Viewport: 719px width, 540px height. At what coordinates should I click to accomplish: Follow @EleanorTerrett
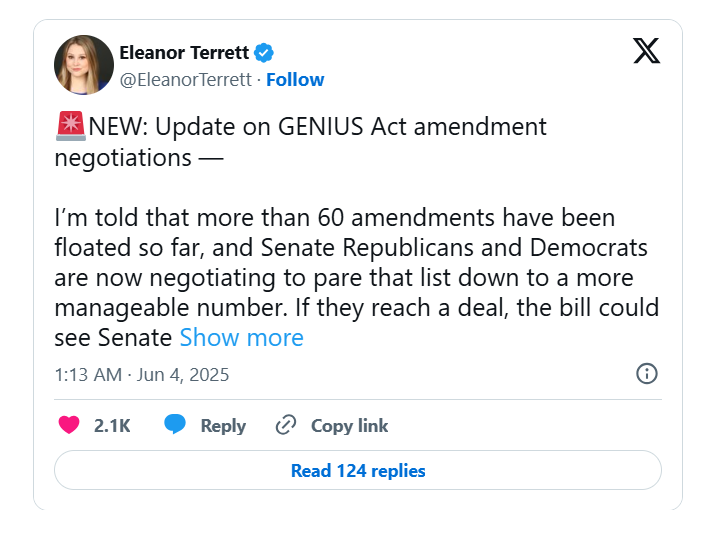(x=295, y=80)
